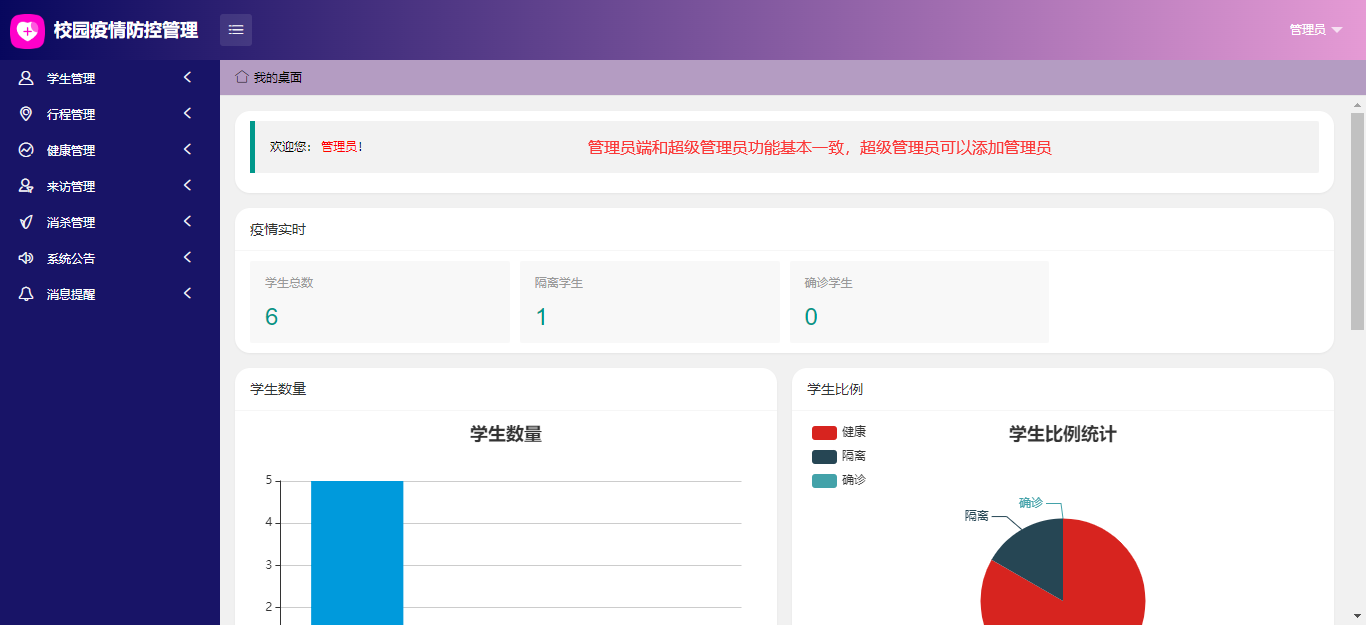Screen dimensions: 1366x625
Task: Expand the 系统公告 chevron
Action: 187,258
